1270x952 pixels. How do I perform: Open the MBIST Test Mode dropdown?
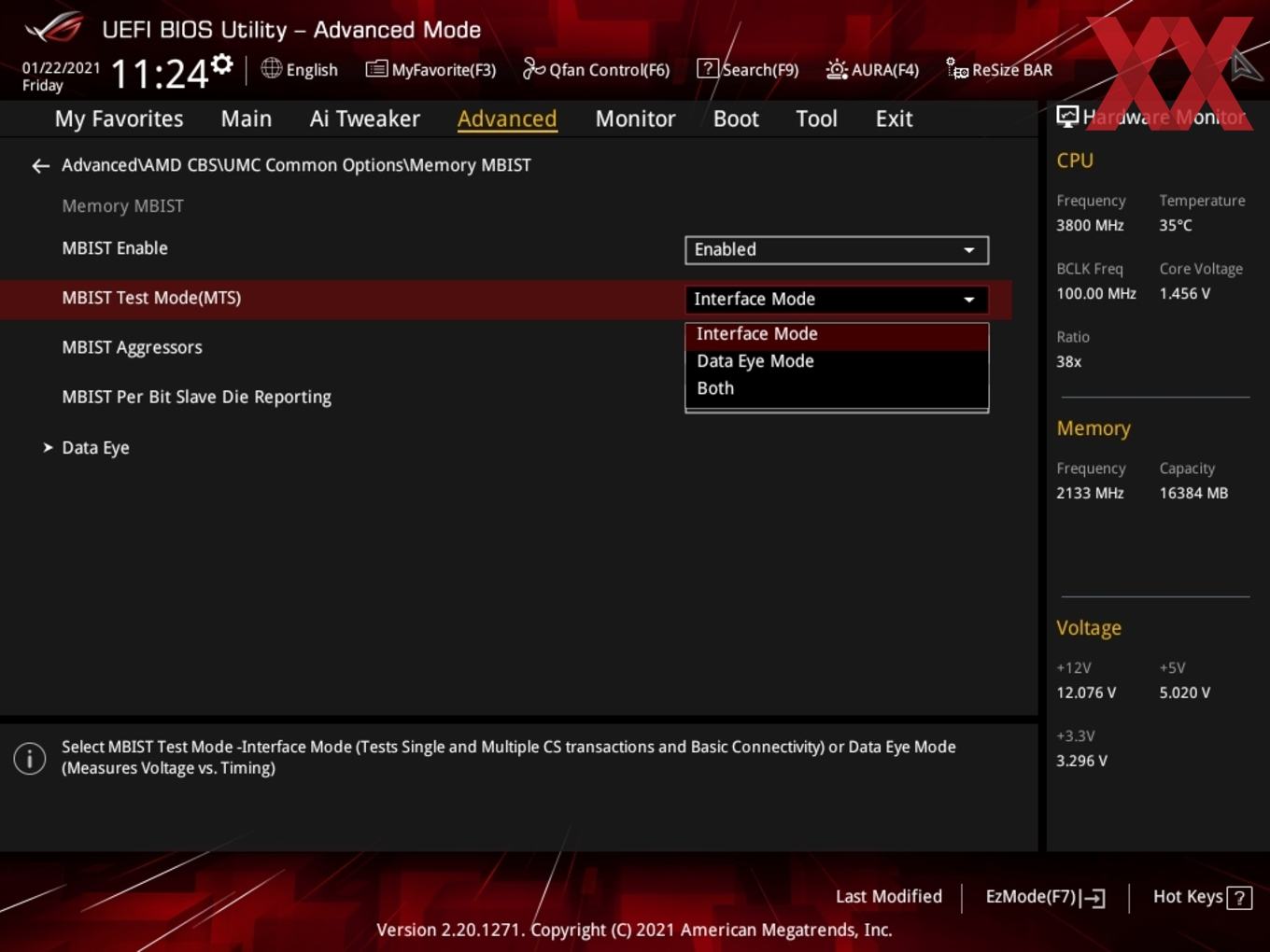[x=837, y=300]
